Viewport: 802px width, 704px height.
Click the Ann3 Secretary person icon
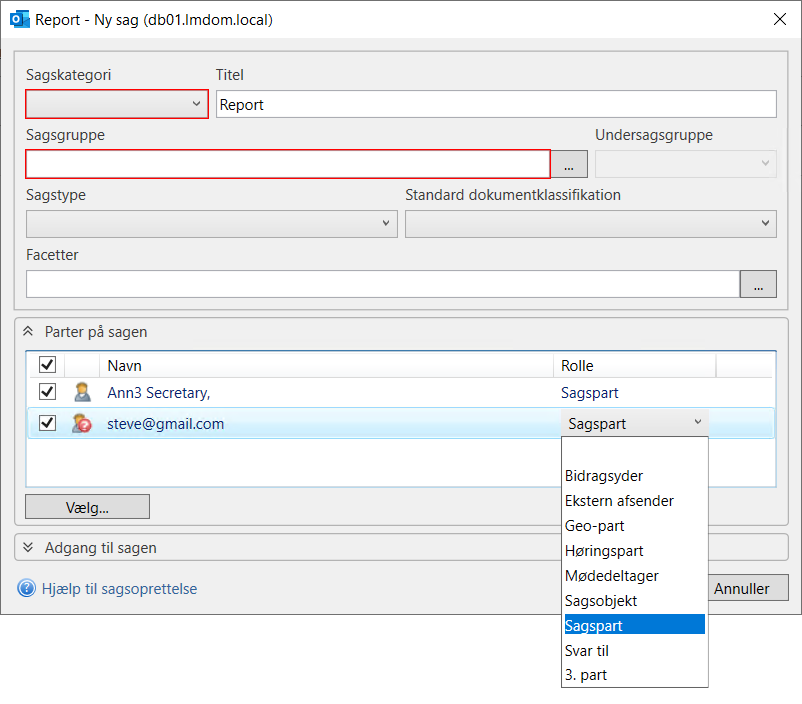coord(82,393)
